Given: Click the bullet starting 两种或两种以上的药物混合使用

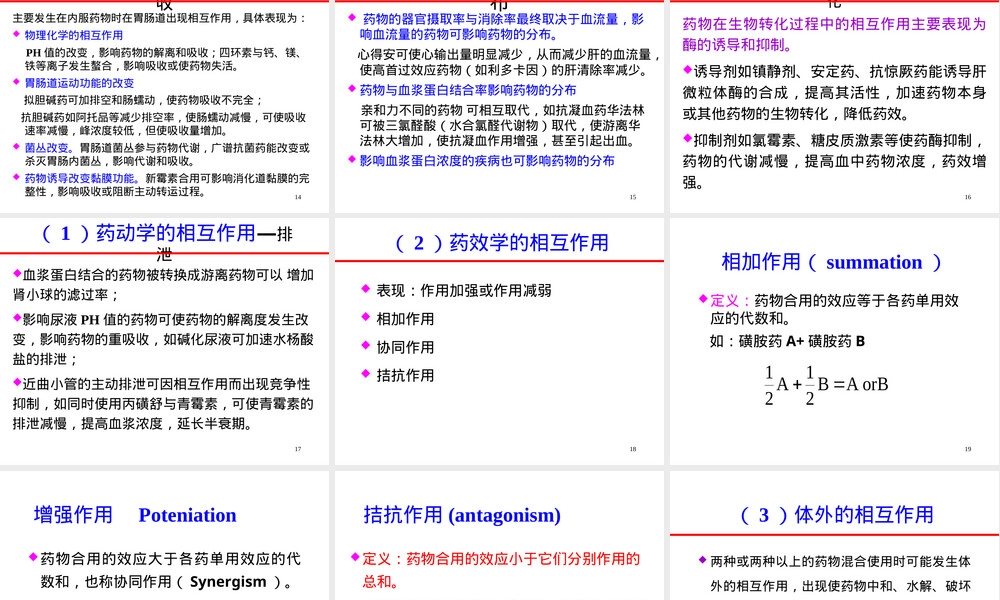Looking at the screenshot, I should point(840,573).
